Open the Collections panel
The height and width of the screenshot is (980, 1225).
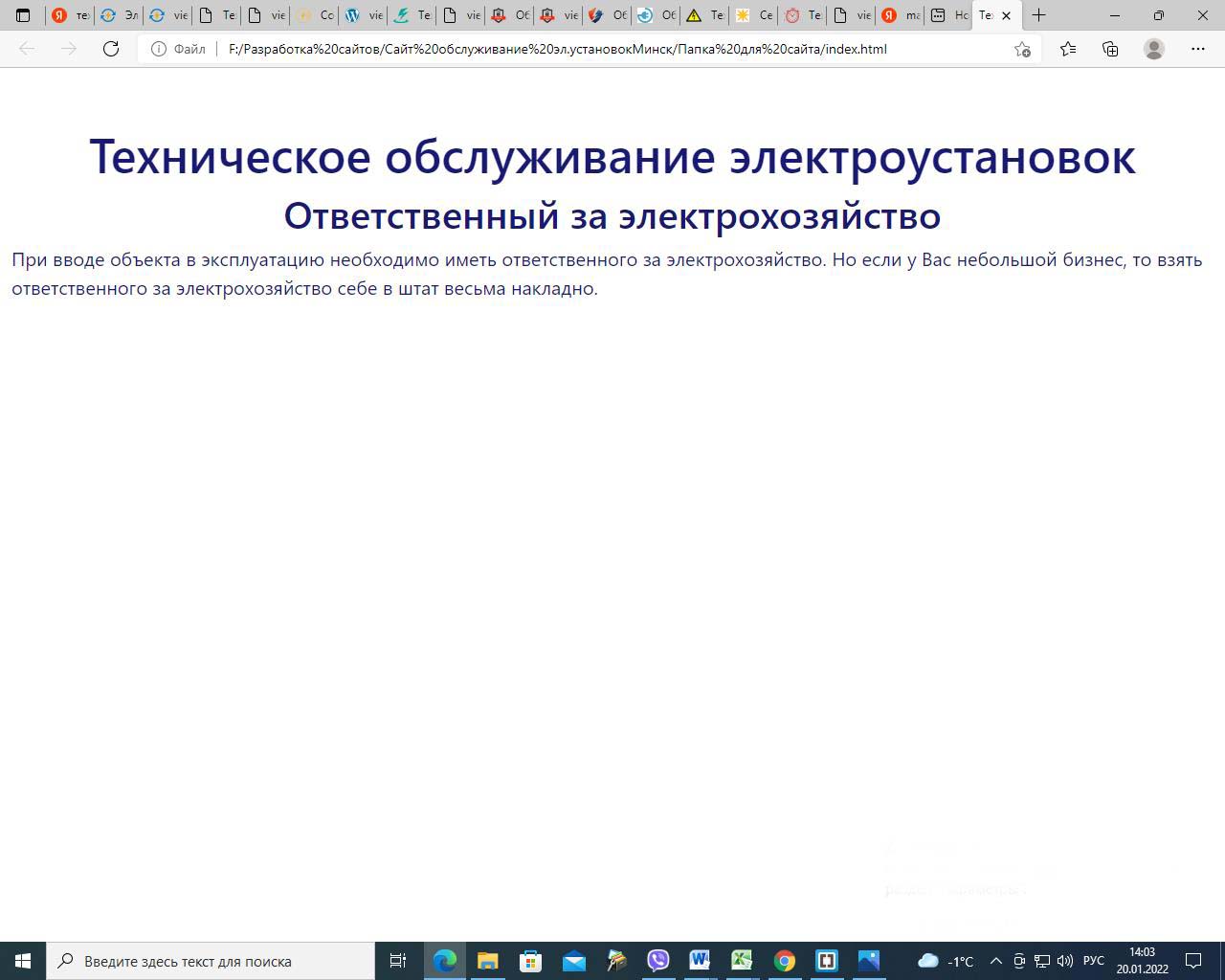pyautogui.click(x=1110, y=49)
